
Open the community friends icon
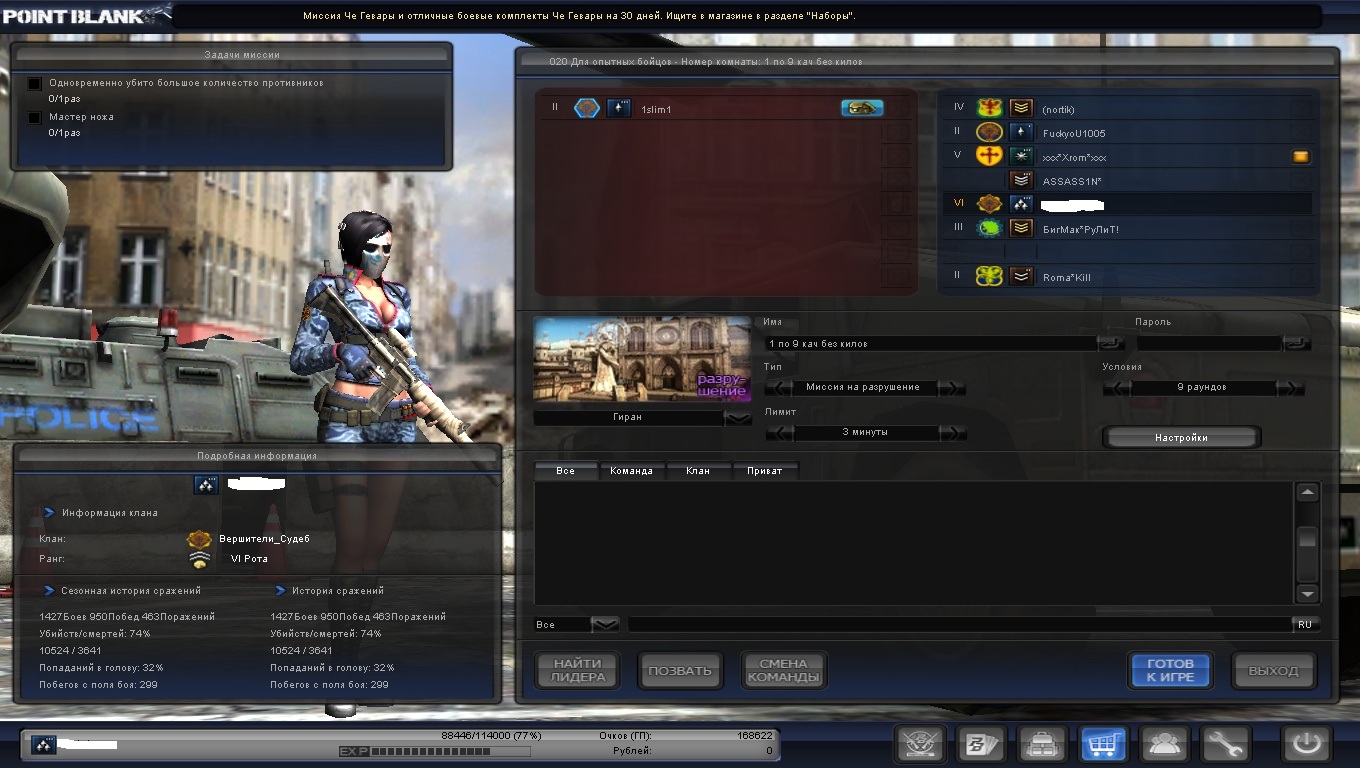coord(1165,744)
